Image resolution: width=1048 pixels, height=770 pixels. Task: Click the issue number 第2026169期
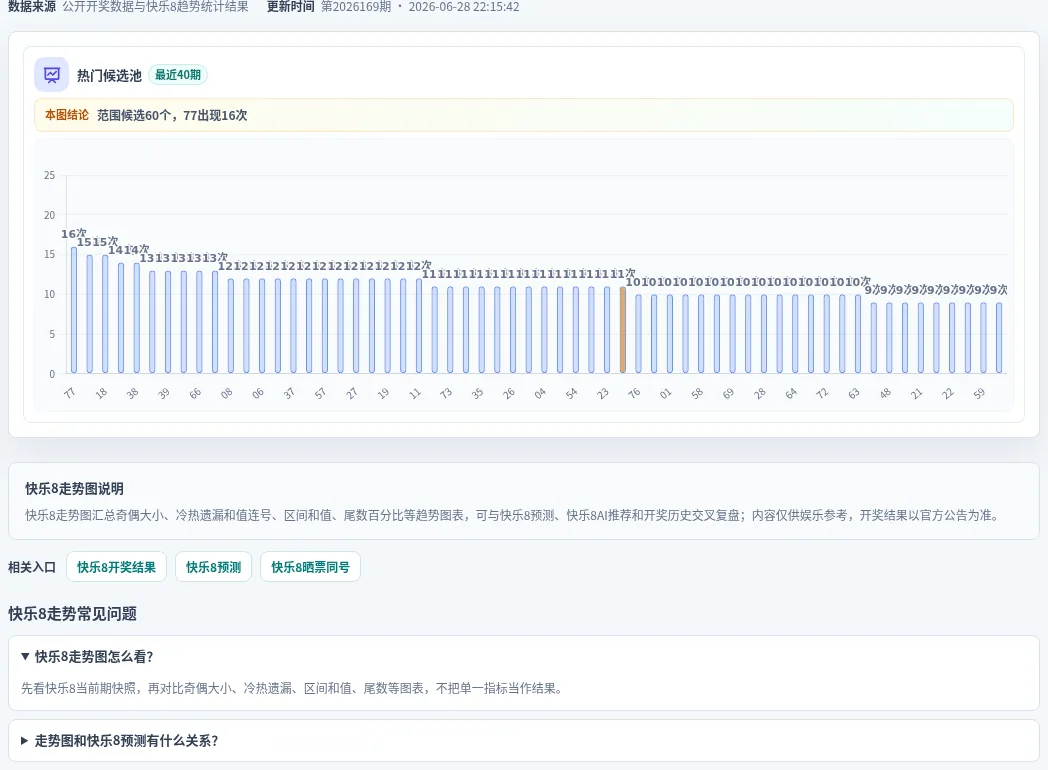point(356,7)
